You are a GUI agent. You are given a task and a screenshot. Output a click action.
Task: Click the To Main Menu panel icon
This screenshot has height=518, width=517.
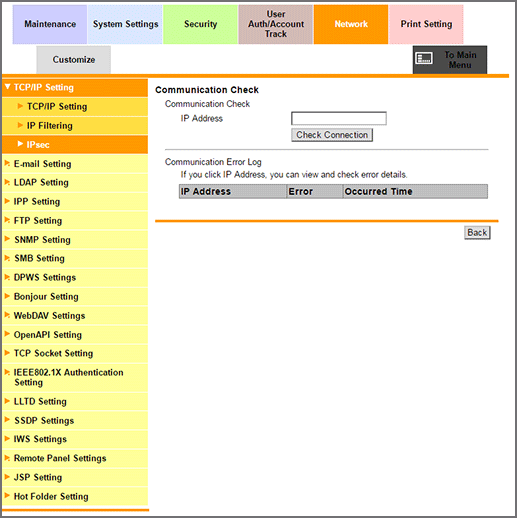[x=424, y=58]
